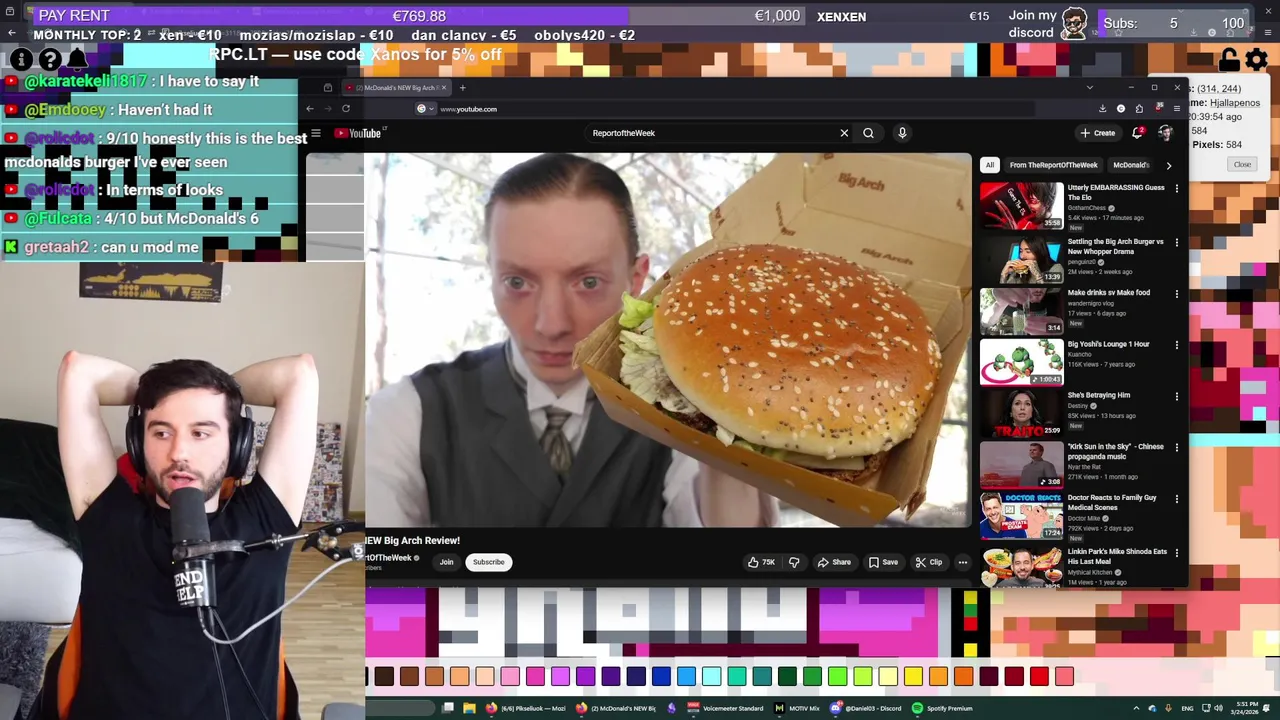Activate the voice search microphone
The image size is (1280, 720).
902,133
